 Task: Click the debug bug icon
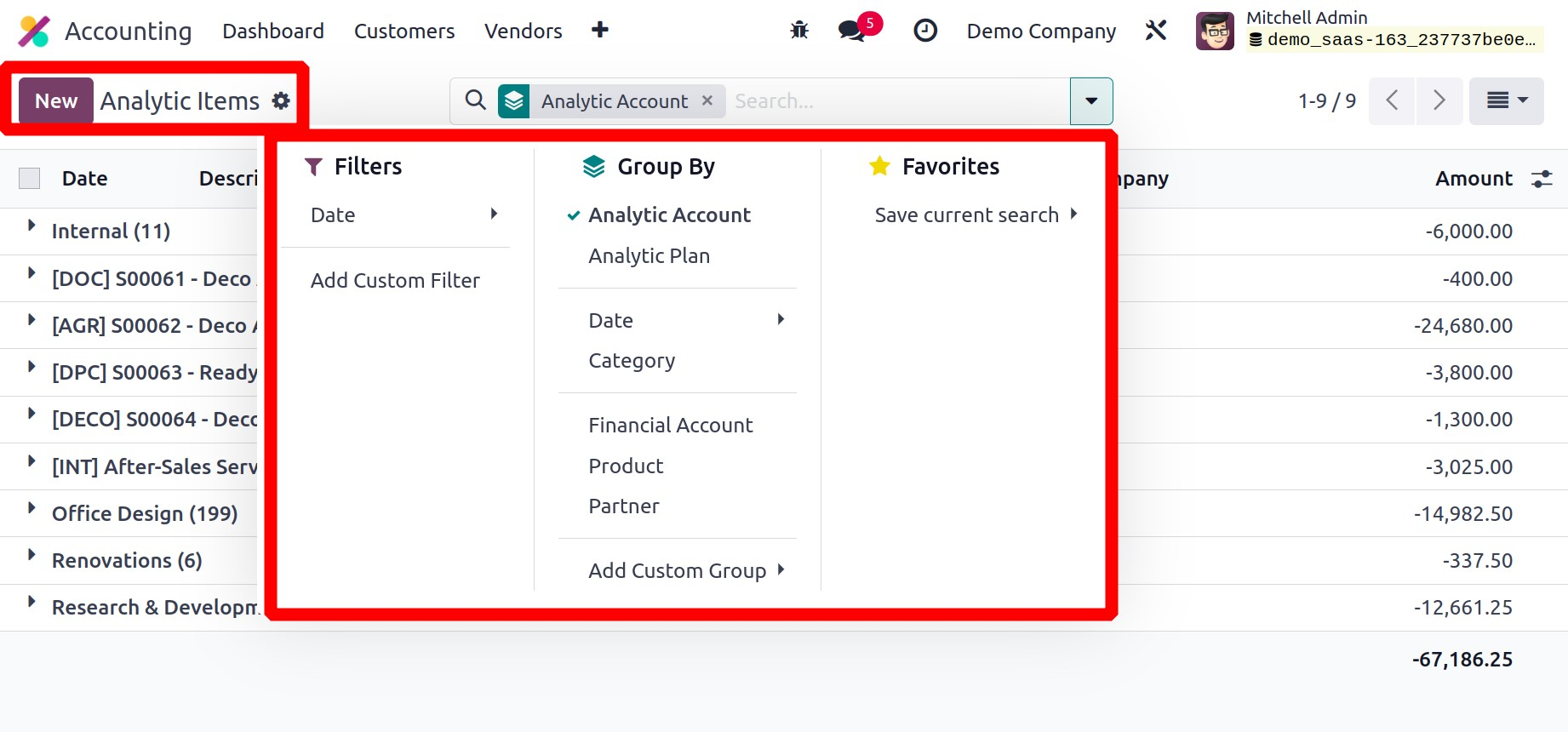pos(798,31)
